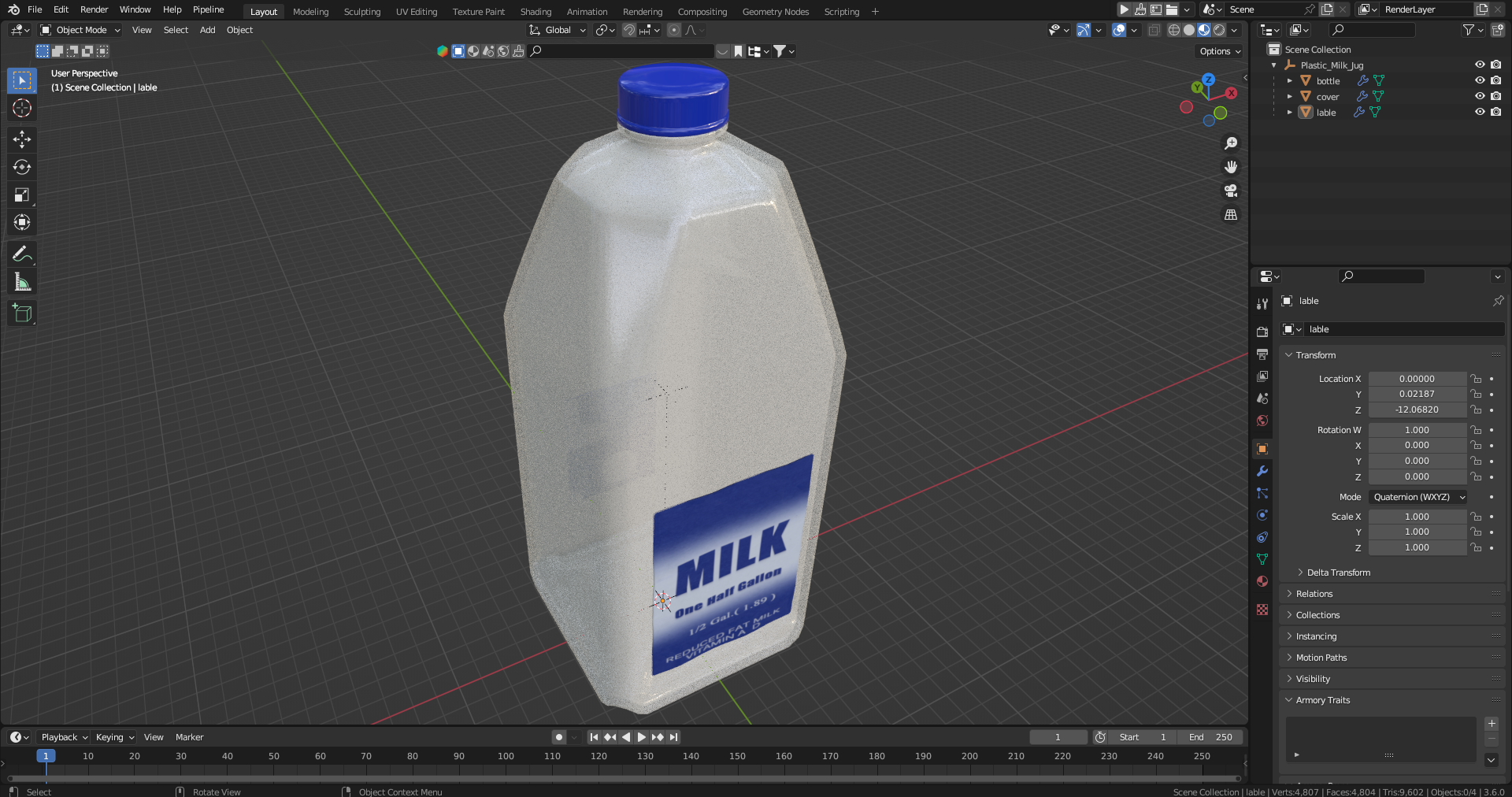This screenshot has height=797, width=1512.
Task: Open the Tool properties tab
Action: pos(1262,304)
